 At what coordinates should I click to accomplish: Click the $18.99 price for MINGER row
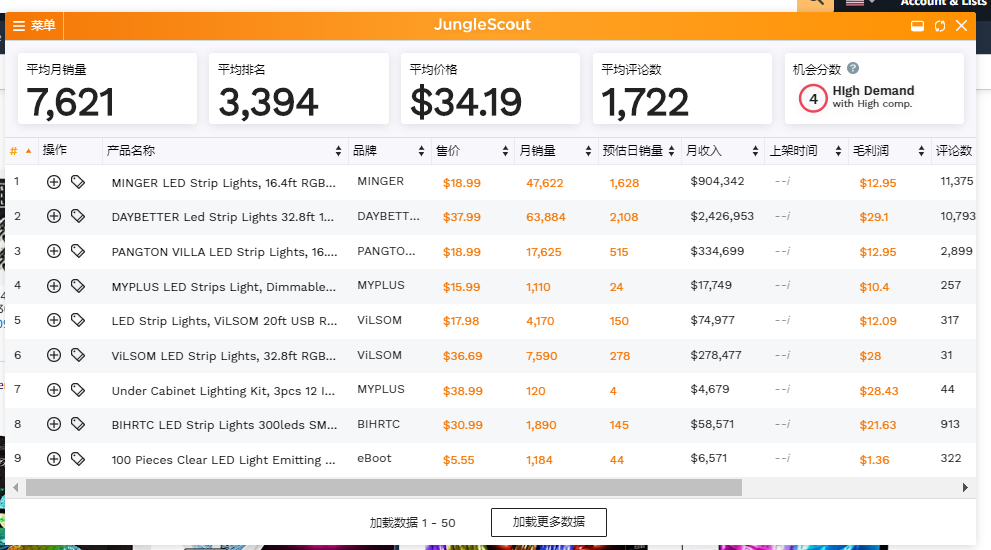coord(461,183)
